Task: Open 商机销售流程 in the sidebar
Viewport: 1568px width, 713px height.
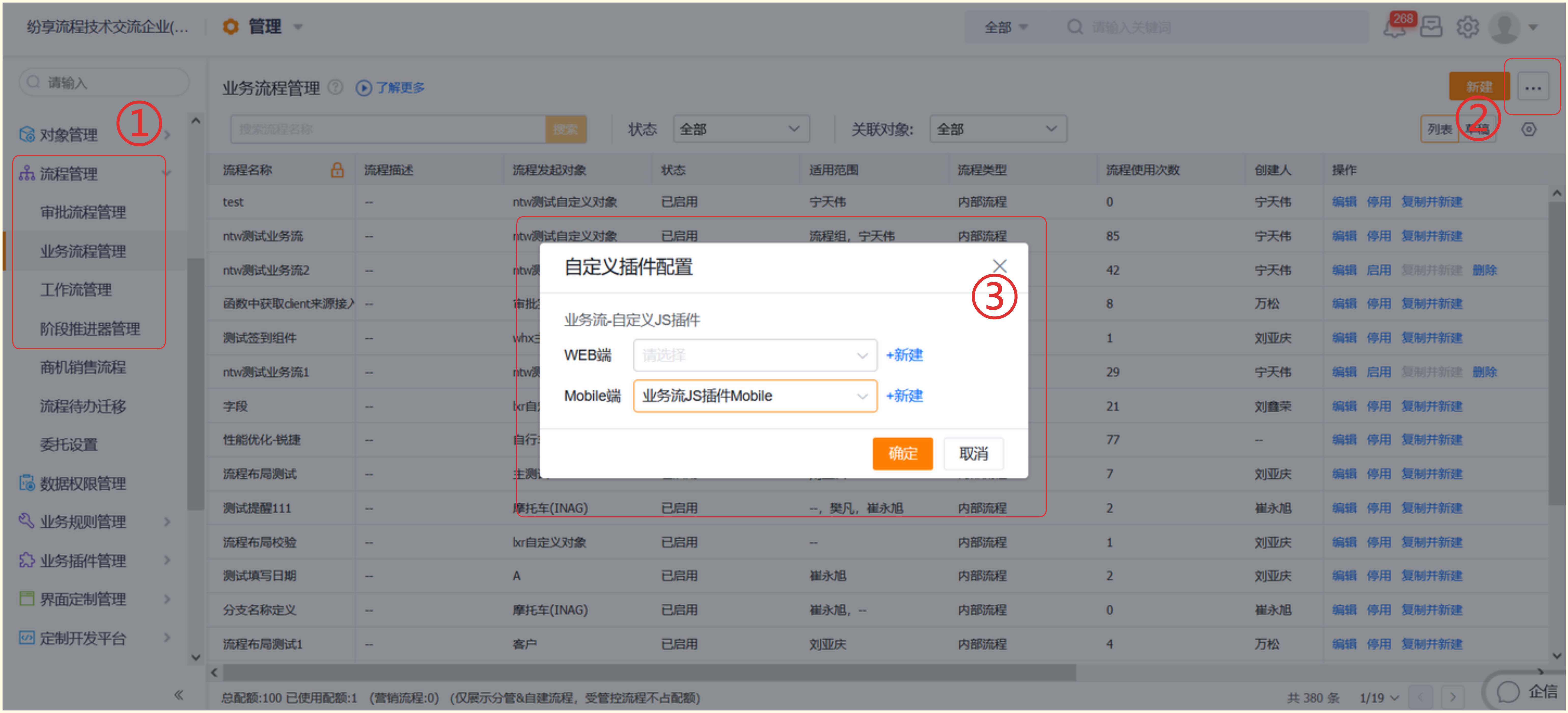Action: (x=84, y=367)
